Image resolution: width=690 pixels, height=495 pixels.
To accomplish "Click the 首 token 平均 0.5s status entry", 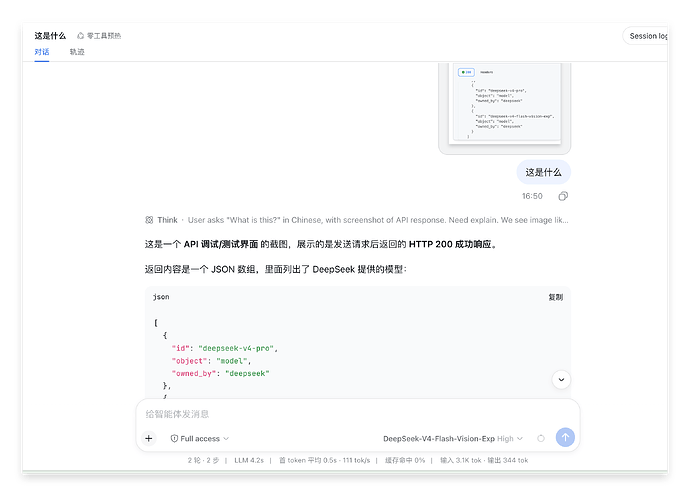I will [324, 460].
